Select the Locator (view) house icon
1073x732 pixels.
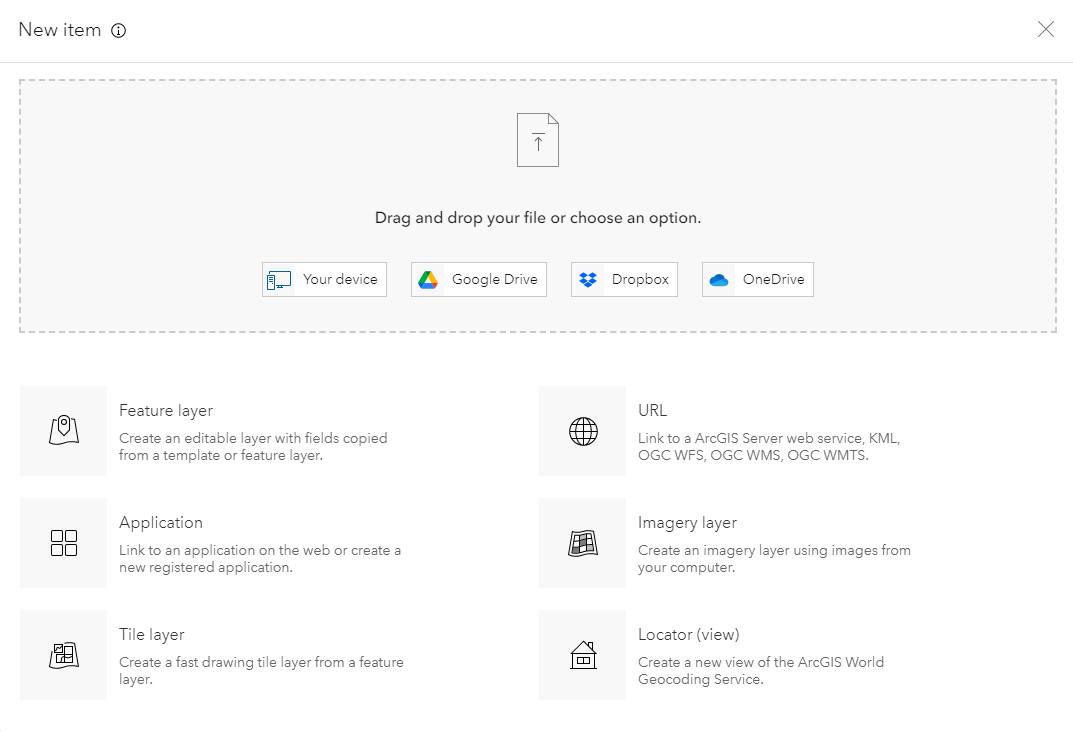583,655
